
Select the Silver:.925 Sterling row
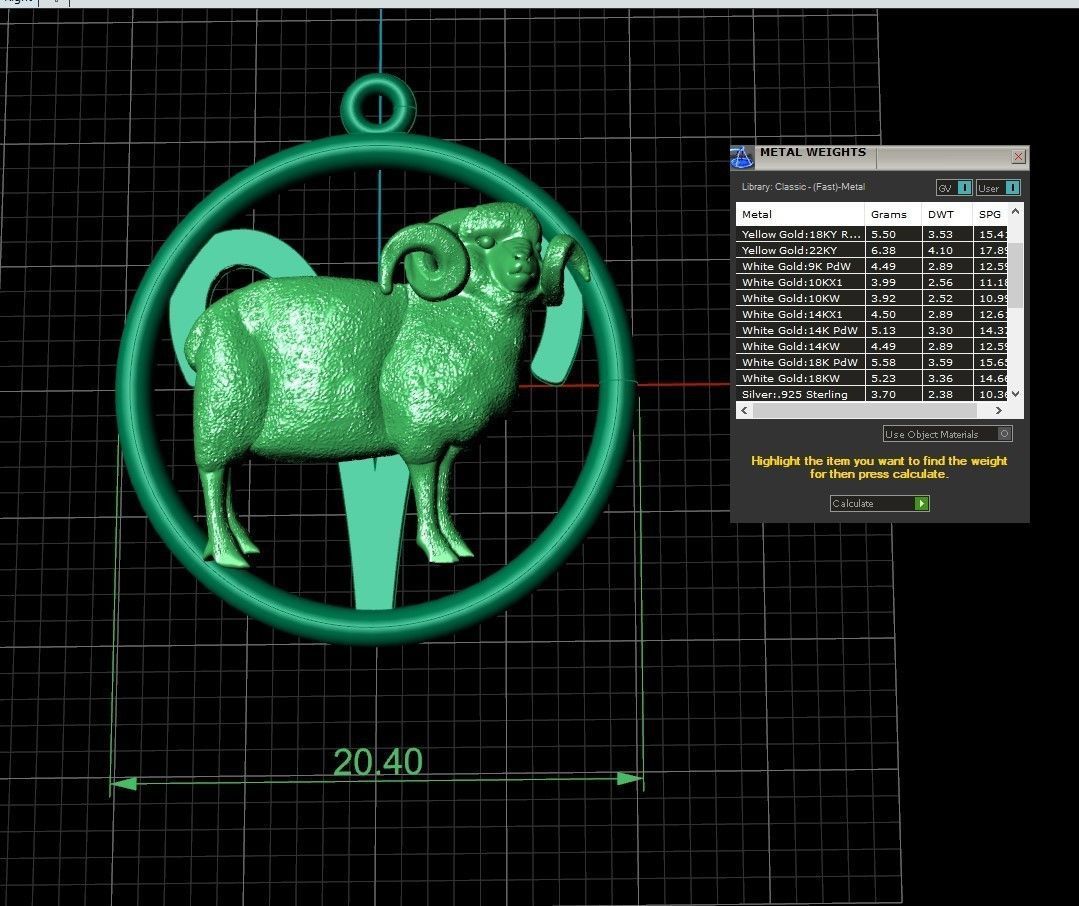(x=871, y=394)
